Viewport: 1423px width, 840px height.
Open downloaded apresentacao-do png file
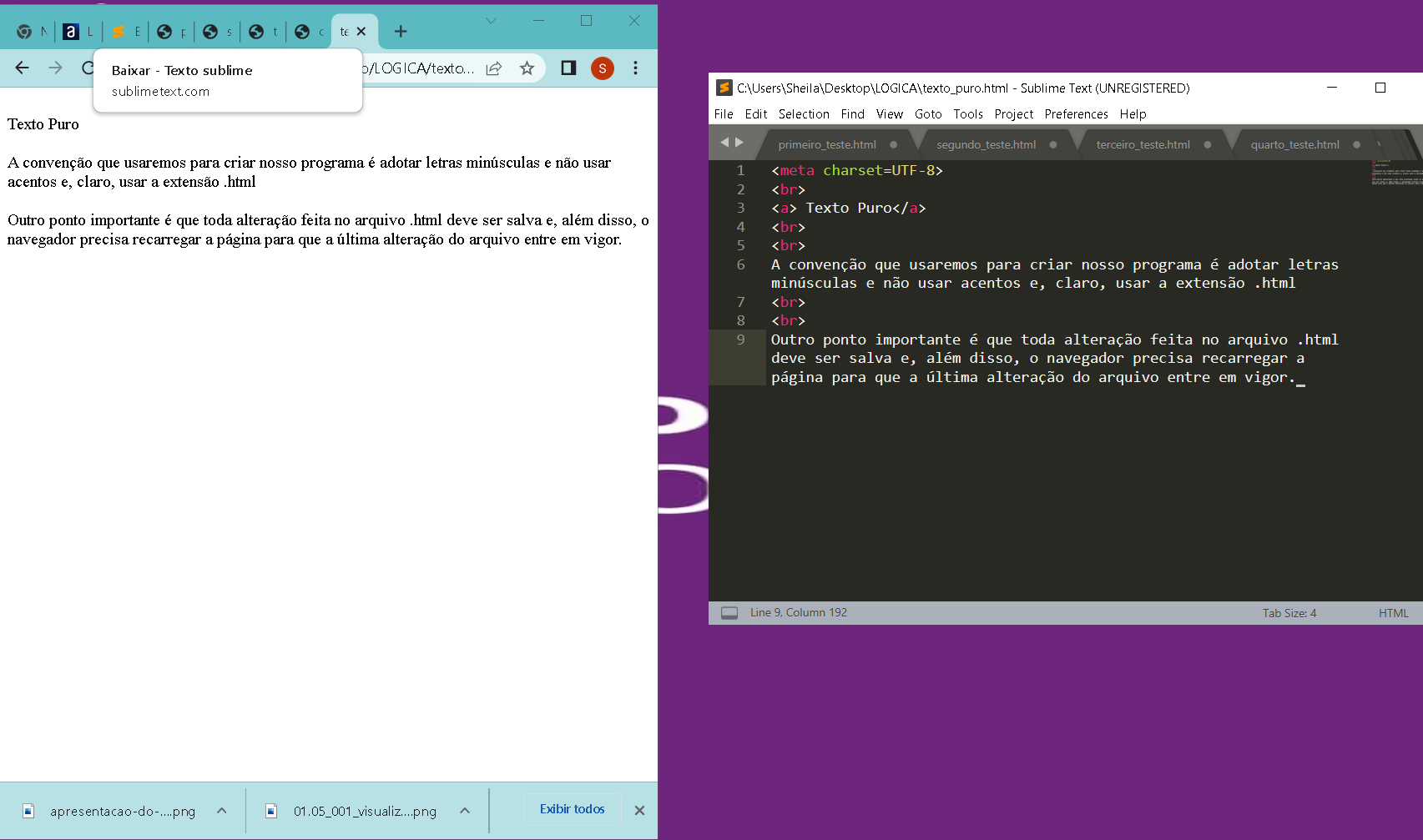coord(111,811)
